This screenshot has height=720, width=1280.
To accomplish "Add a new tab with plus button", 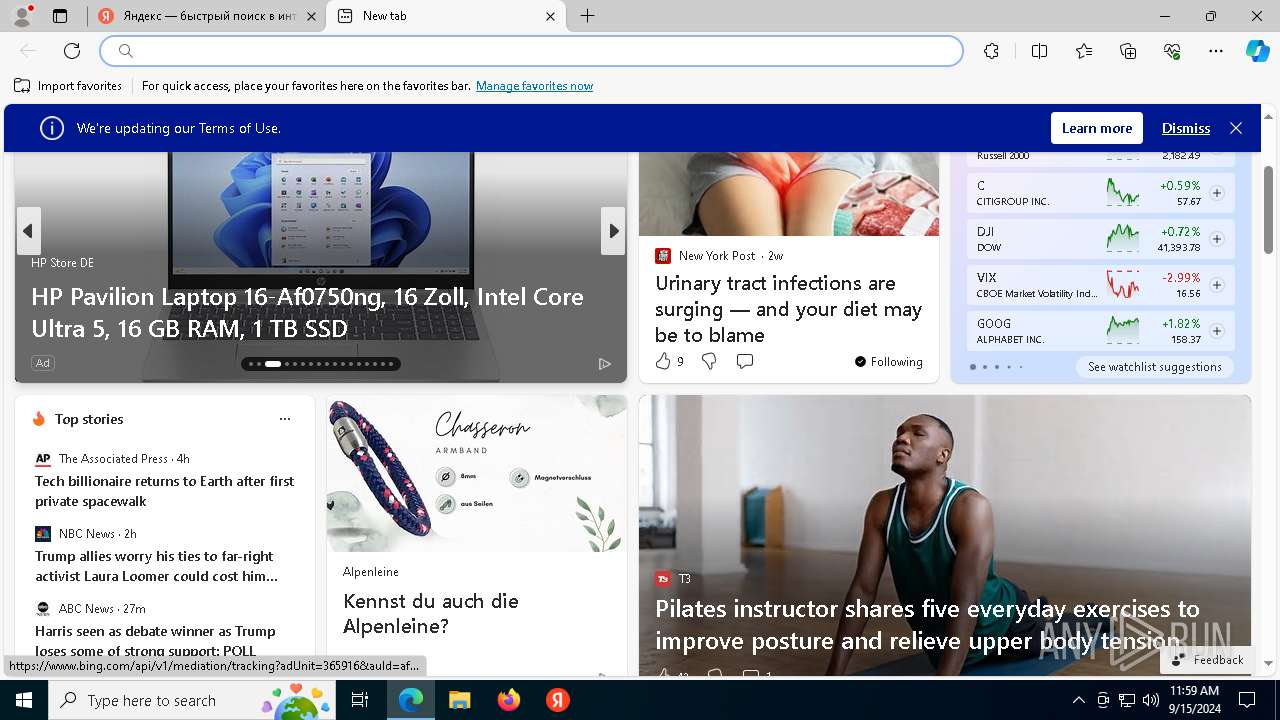I will pos(588,16).
